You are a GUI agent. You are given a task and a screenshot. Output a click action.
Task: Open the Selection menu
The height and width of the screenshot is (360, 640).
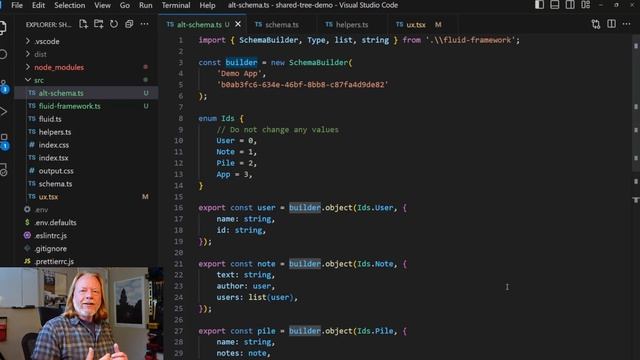[x=69, y=5]
